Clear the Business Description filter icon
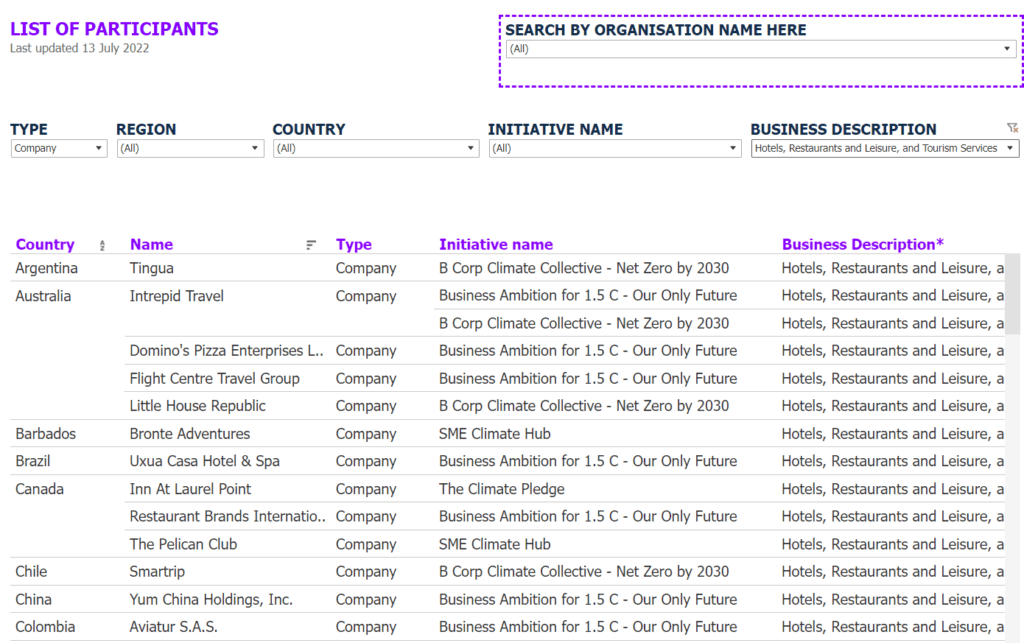 1012,128
